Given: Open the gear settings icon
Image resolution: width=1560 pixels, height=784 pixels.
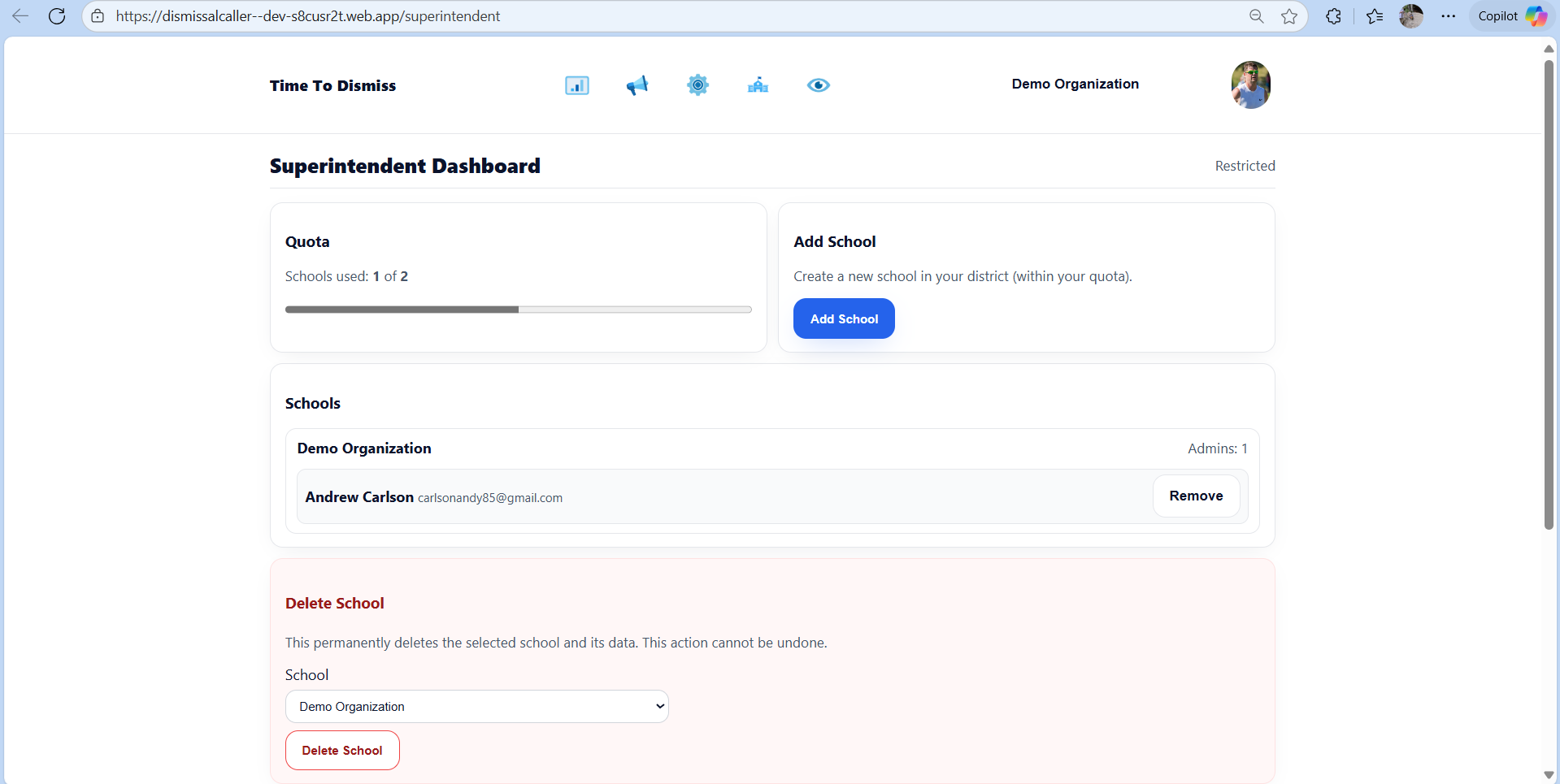Looking at the screenshot, I should point(697,85).
